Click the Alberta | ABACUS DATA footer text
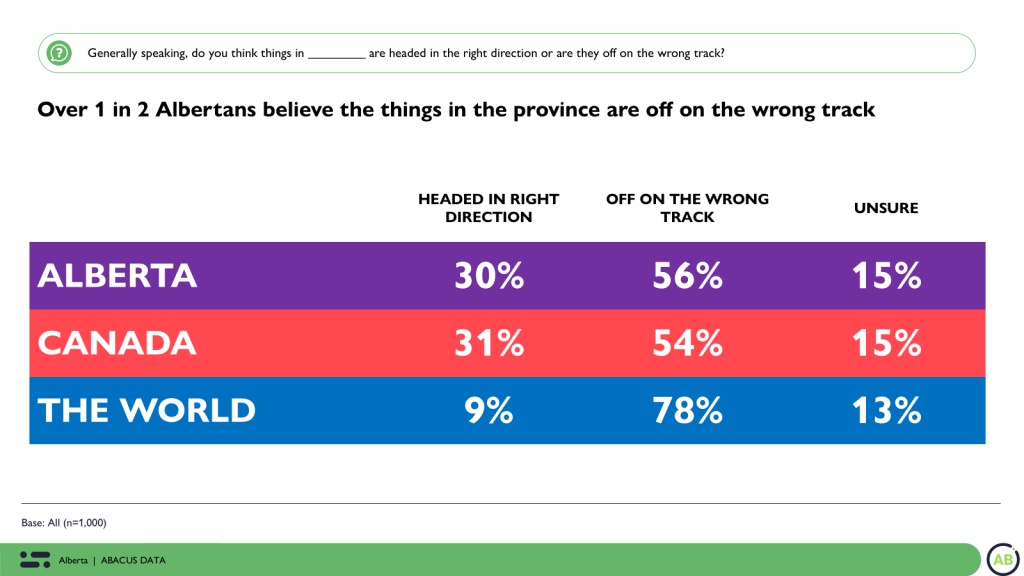Image resolution: width=1024 pixels, height=576 pixels. coord(112,560)
